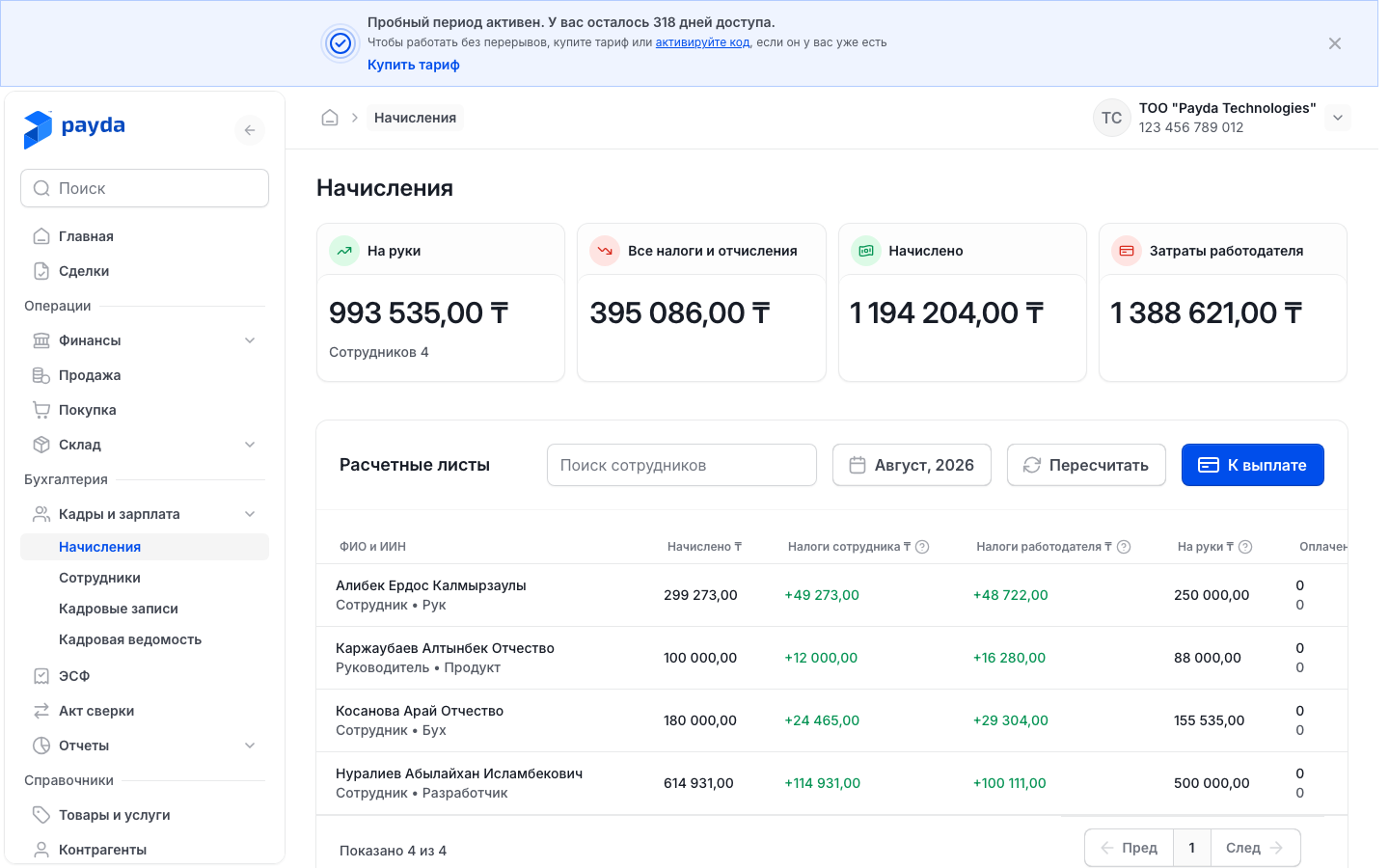Expand the 'Отчеты' menu chevron

coord(250,746)
